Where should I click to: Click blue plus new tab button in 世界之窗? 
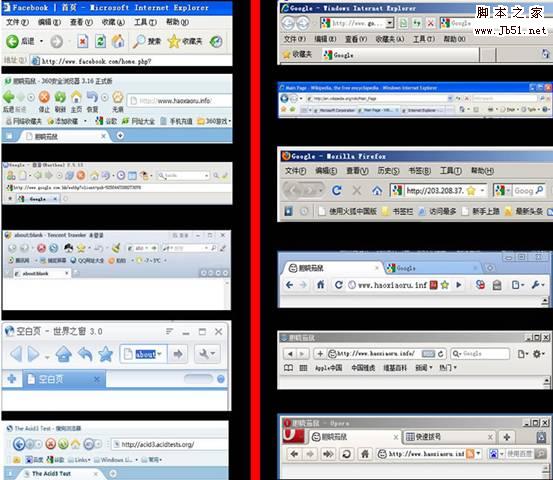pyautogui.click(x=12, y=379)
